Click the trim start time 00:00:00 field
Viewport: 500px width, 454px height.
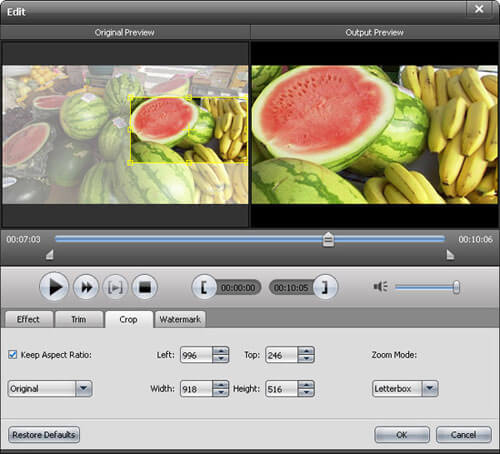tap(238, 288)
